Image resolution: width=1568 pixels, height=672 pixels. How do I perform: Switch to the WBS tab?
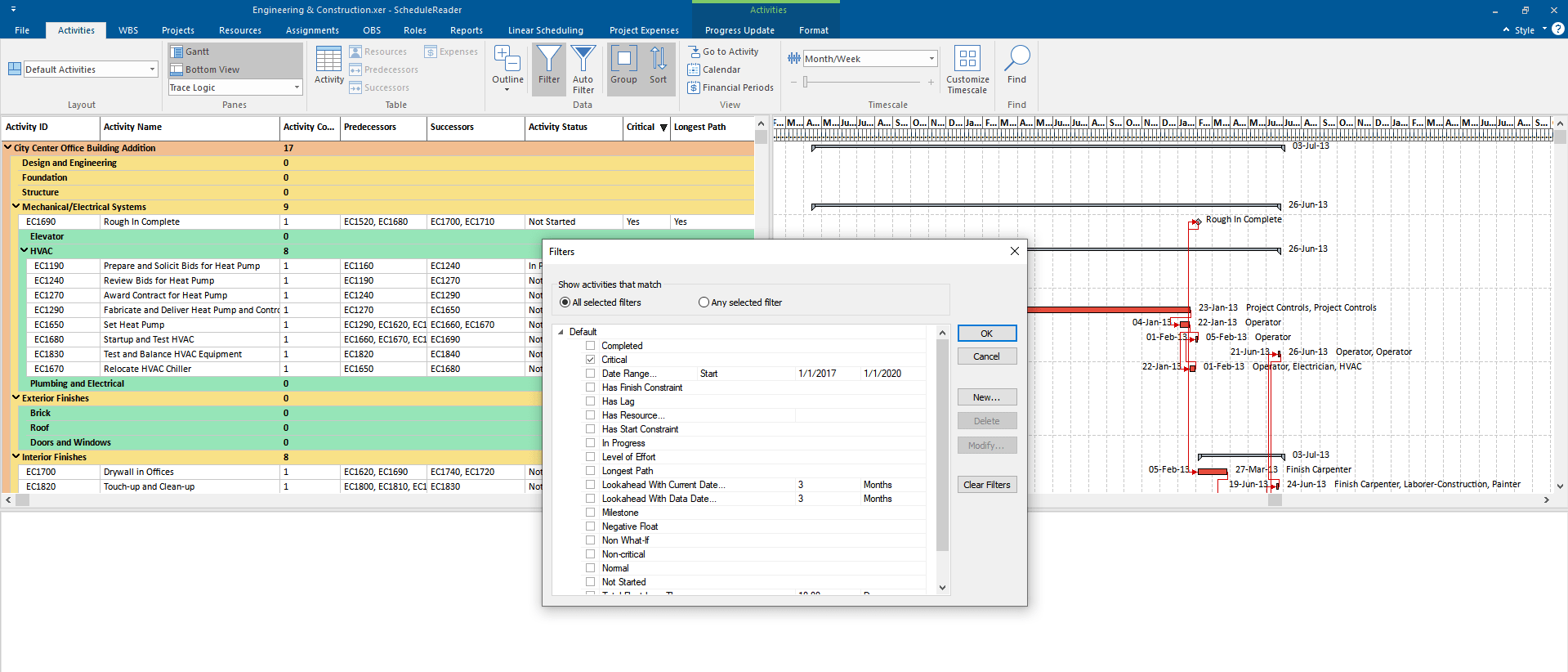[128, 30]
